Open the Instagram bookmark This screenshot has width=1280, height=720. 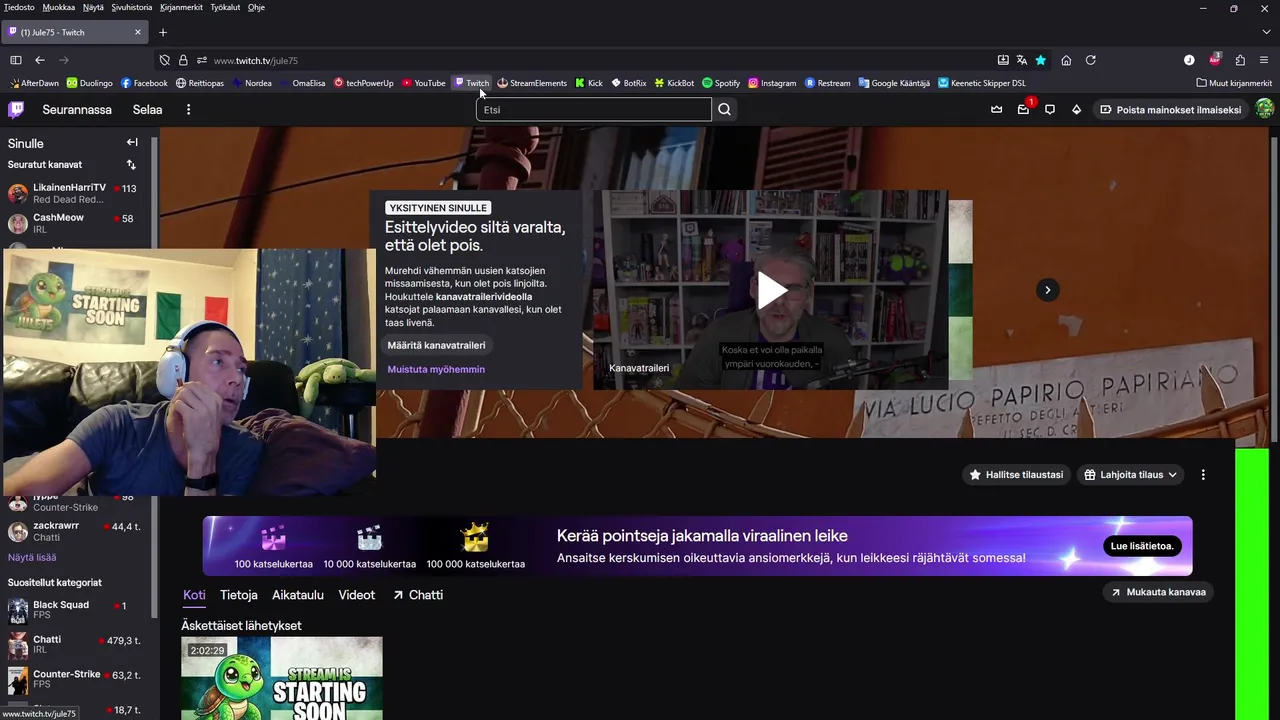click(x=772, y=83)
